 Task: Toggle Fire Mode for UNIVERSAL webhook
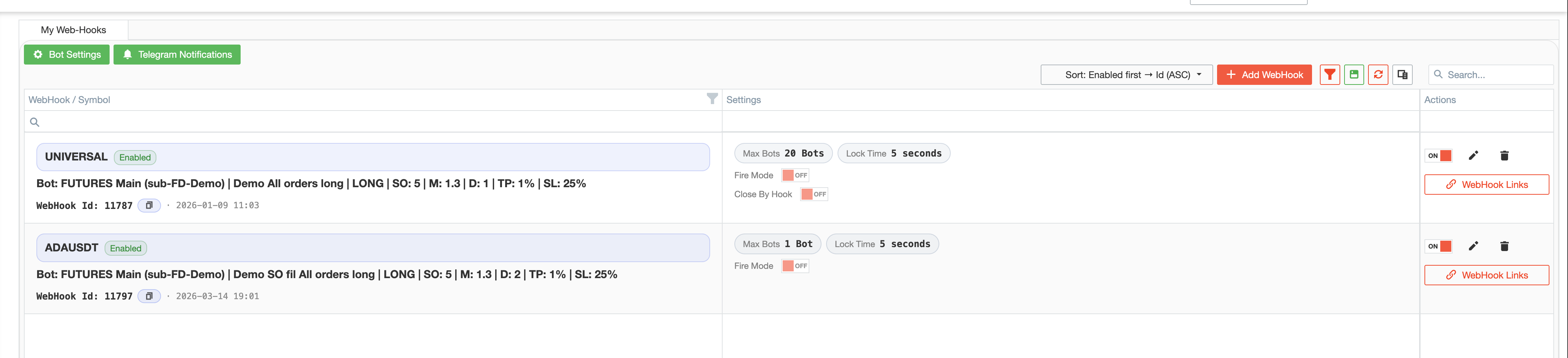click(795, 175)
